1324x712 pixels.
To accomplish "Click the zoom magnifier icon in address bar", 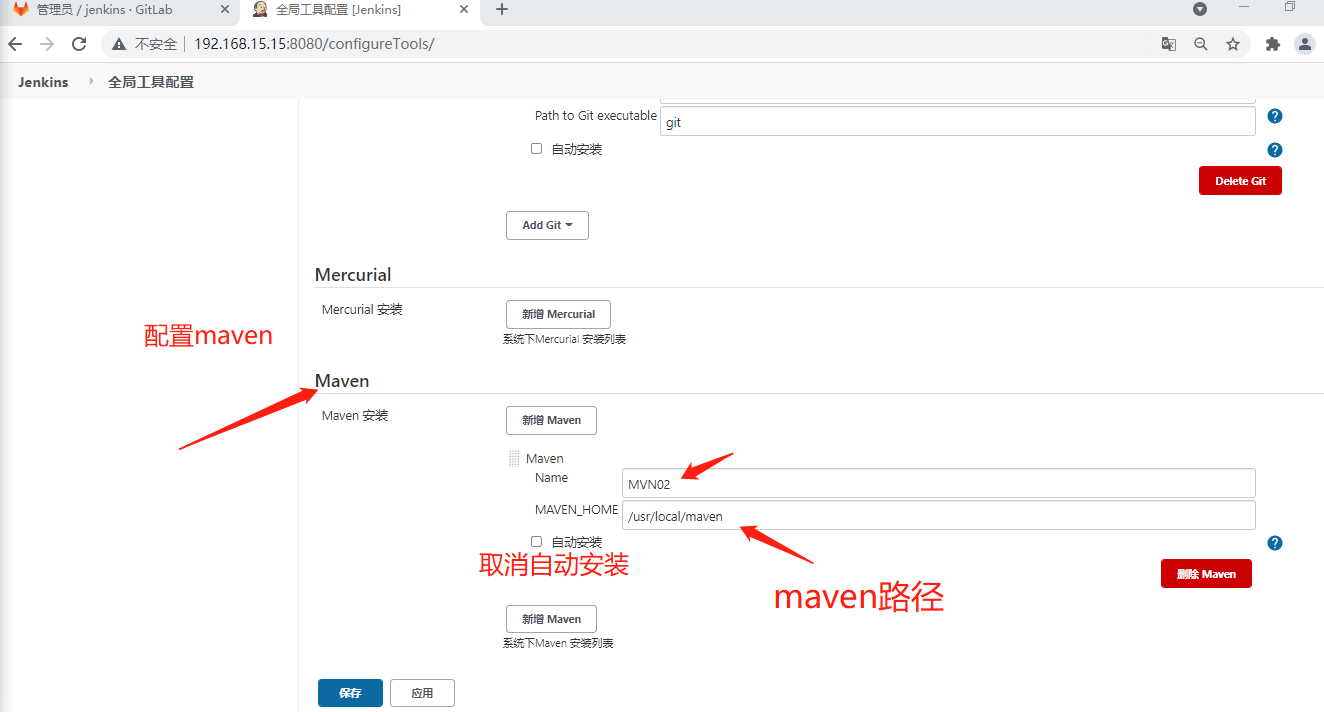I will click(1201, 44).
